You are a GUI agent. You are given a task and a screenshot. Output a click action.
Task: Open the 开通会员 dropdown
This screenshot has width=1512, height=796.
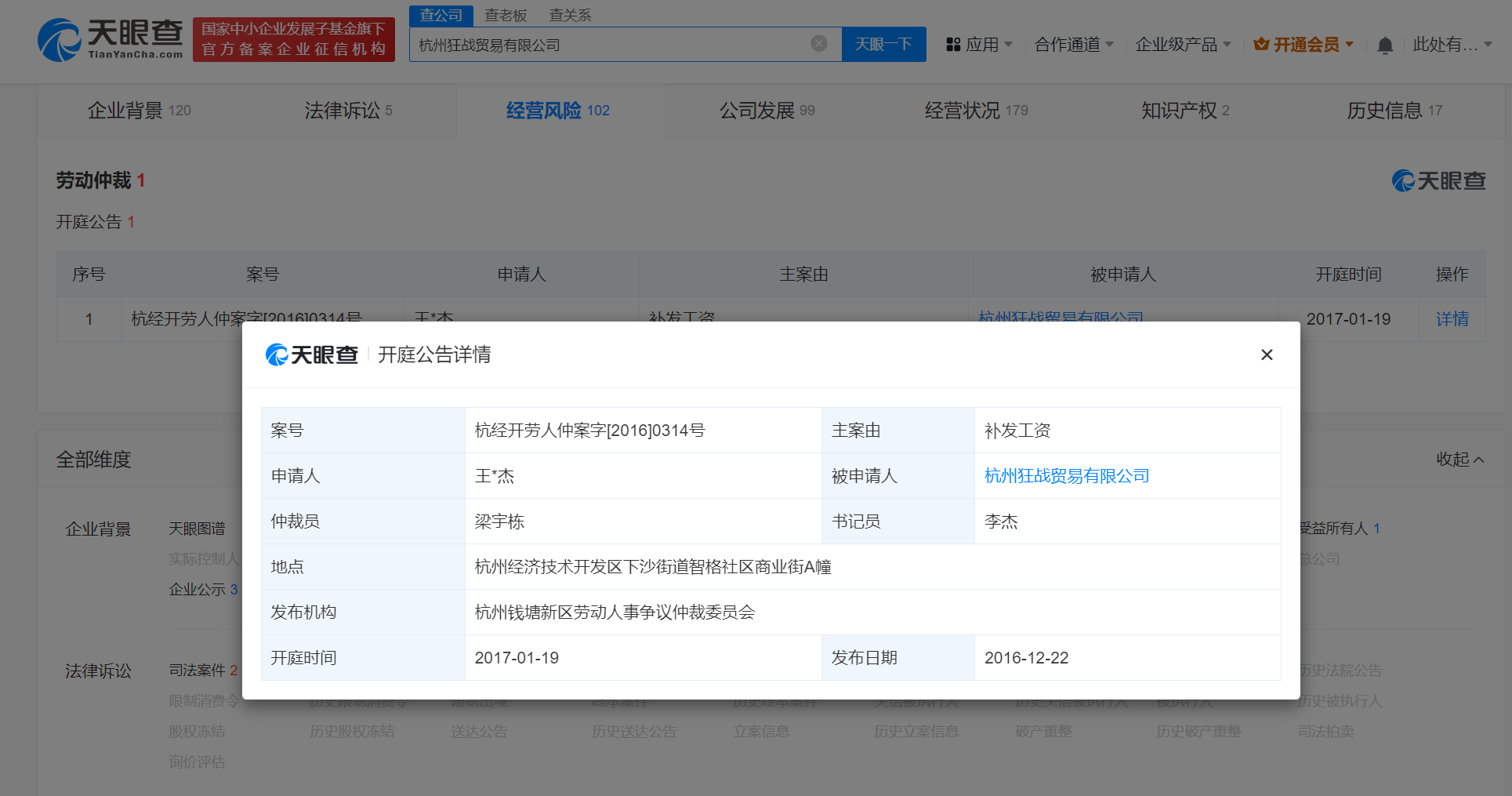point(1304,45)
